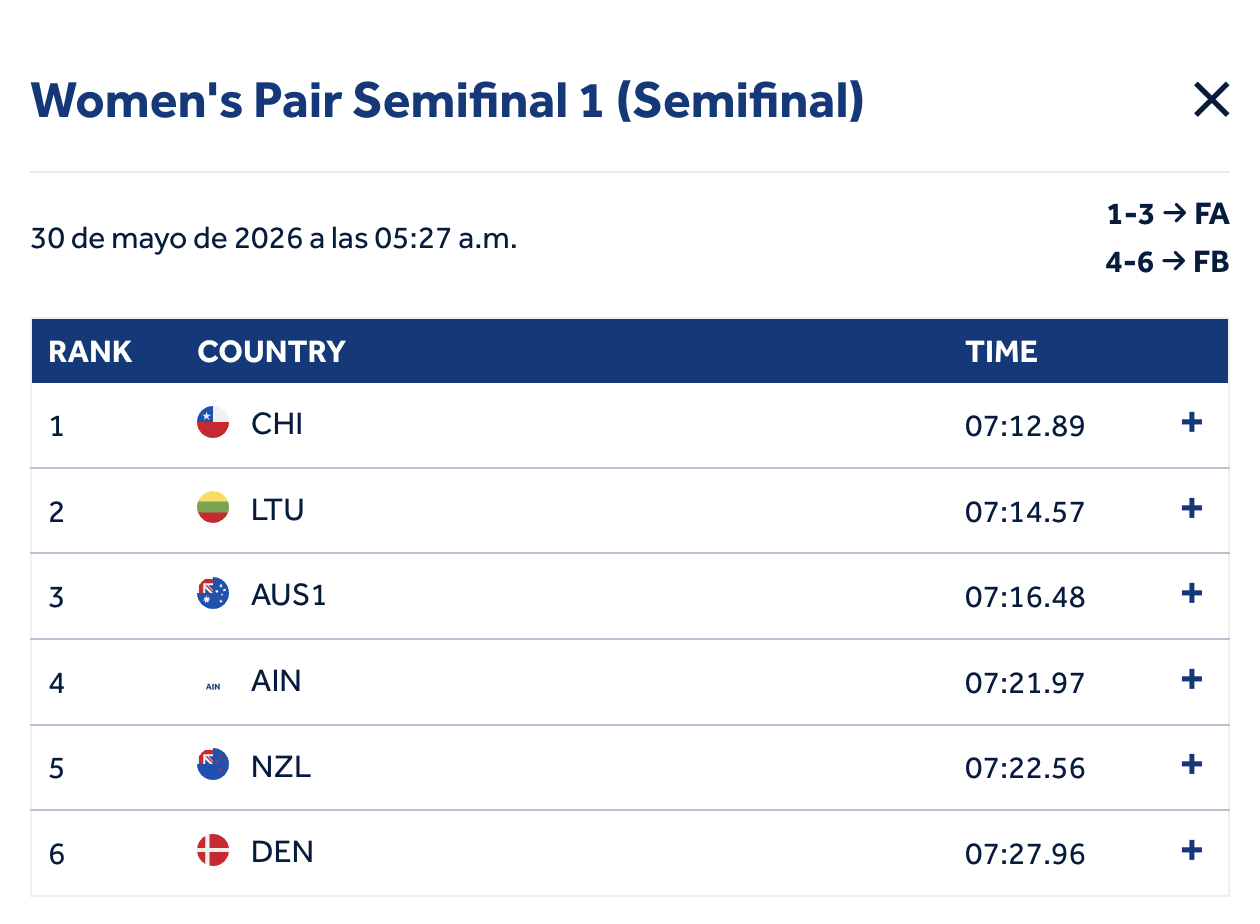Click the Australia flag icon beside AUS1

pyautogui.click(x=213, y=594)
